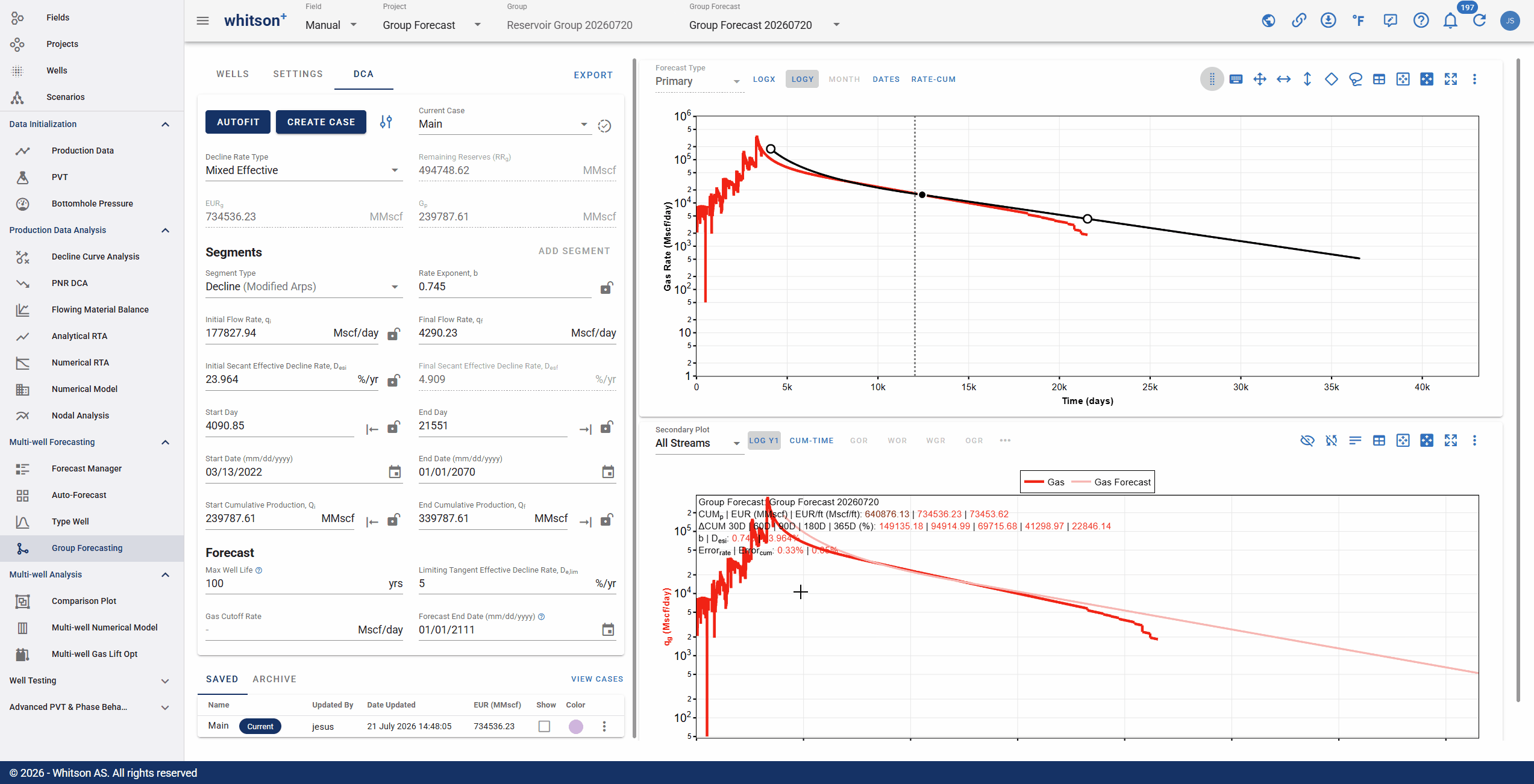Toggle the hidden-eye visibility icon on the secondary plot
Viewport: 1534px width, 784px height.
click(1307, 441)
